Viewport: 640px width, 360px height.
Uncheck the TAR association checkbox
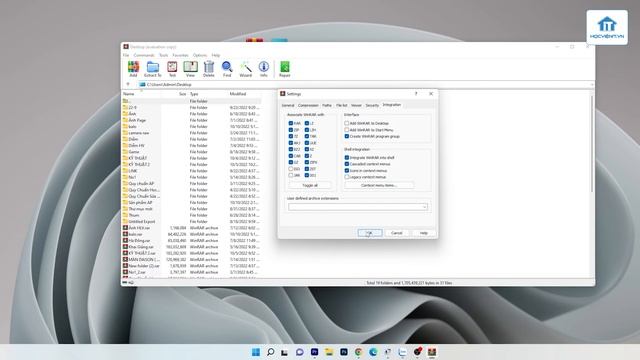(307, 136)
